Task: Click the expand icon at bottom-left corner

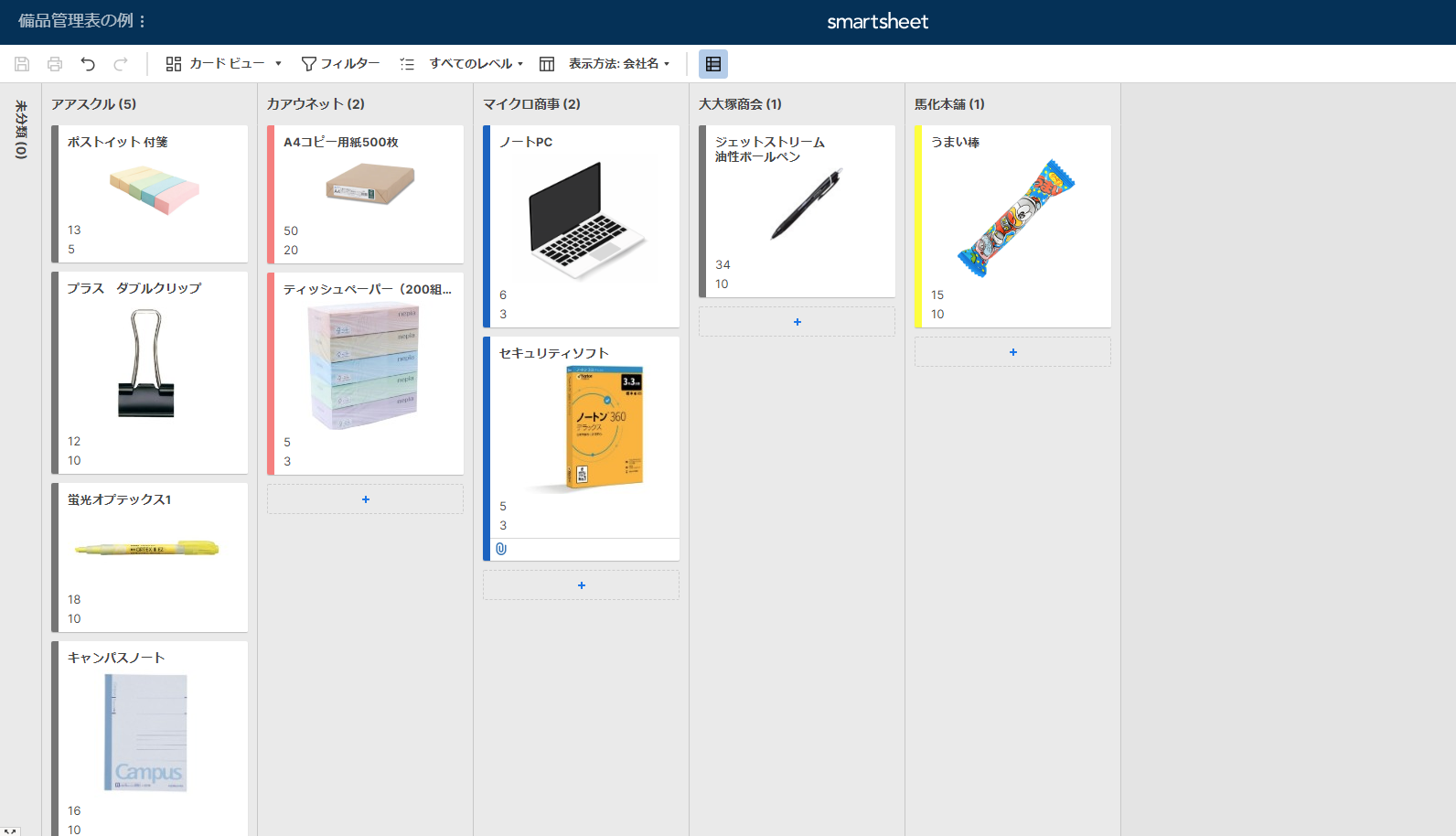Action: (x=10, y=831)
